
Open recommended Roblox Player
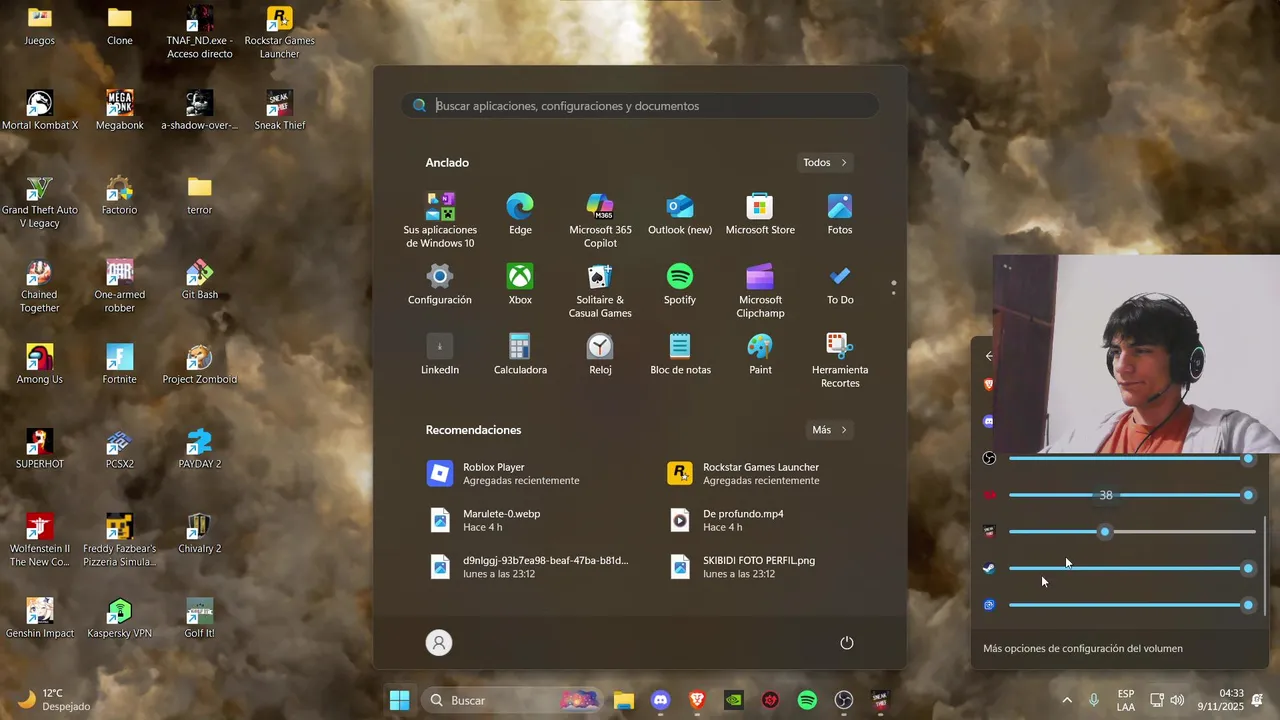[520, 473]
